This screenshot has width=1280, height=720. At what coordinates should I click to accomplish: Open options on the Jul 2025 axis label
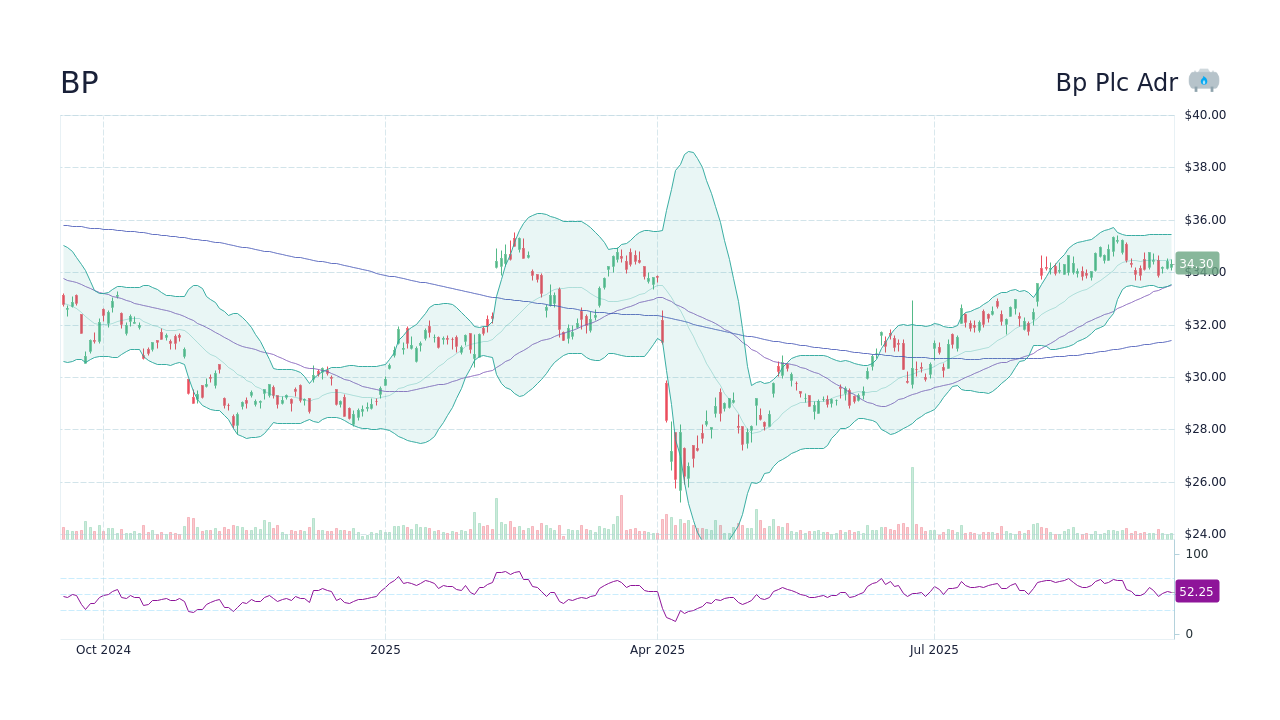tap(935, 649)
